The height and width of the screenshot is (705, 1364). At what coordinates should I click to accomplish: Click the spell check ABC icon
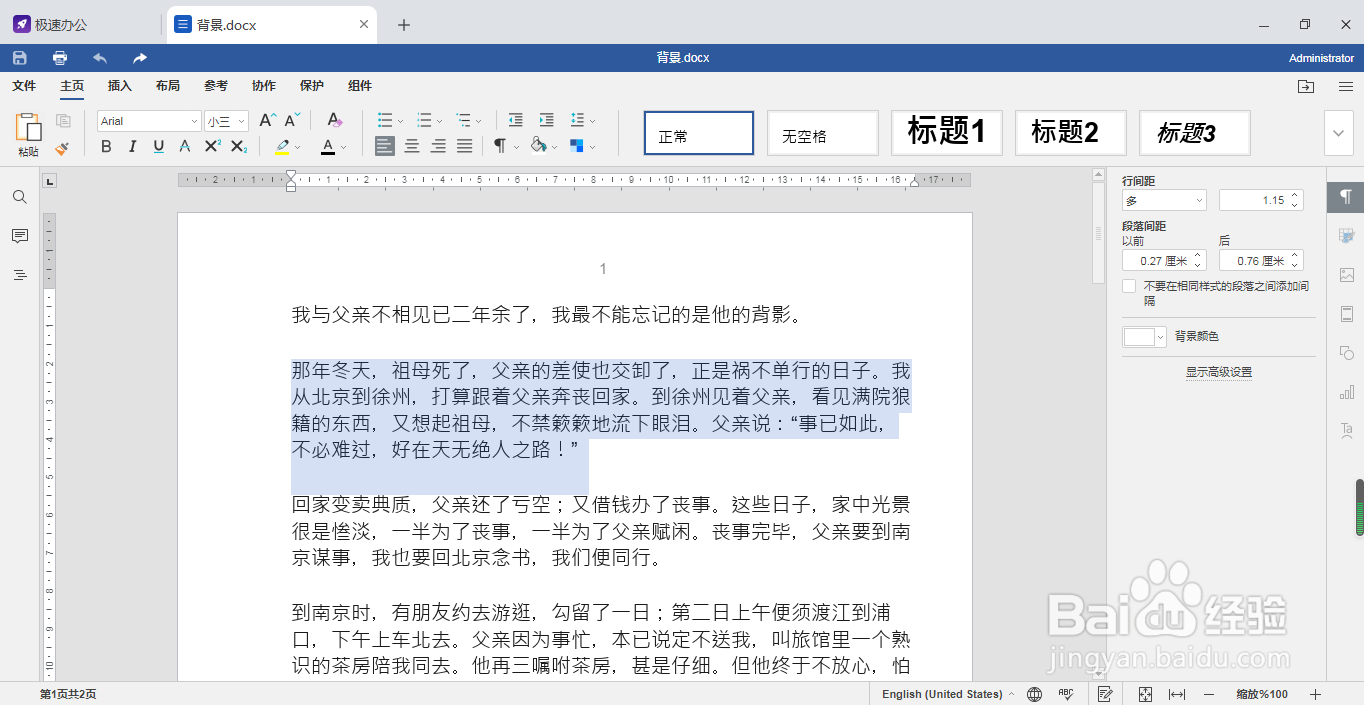(x=1066, y=694)
